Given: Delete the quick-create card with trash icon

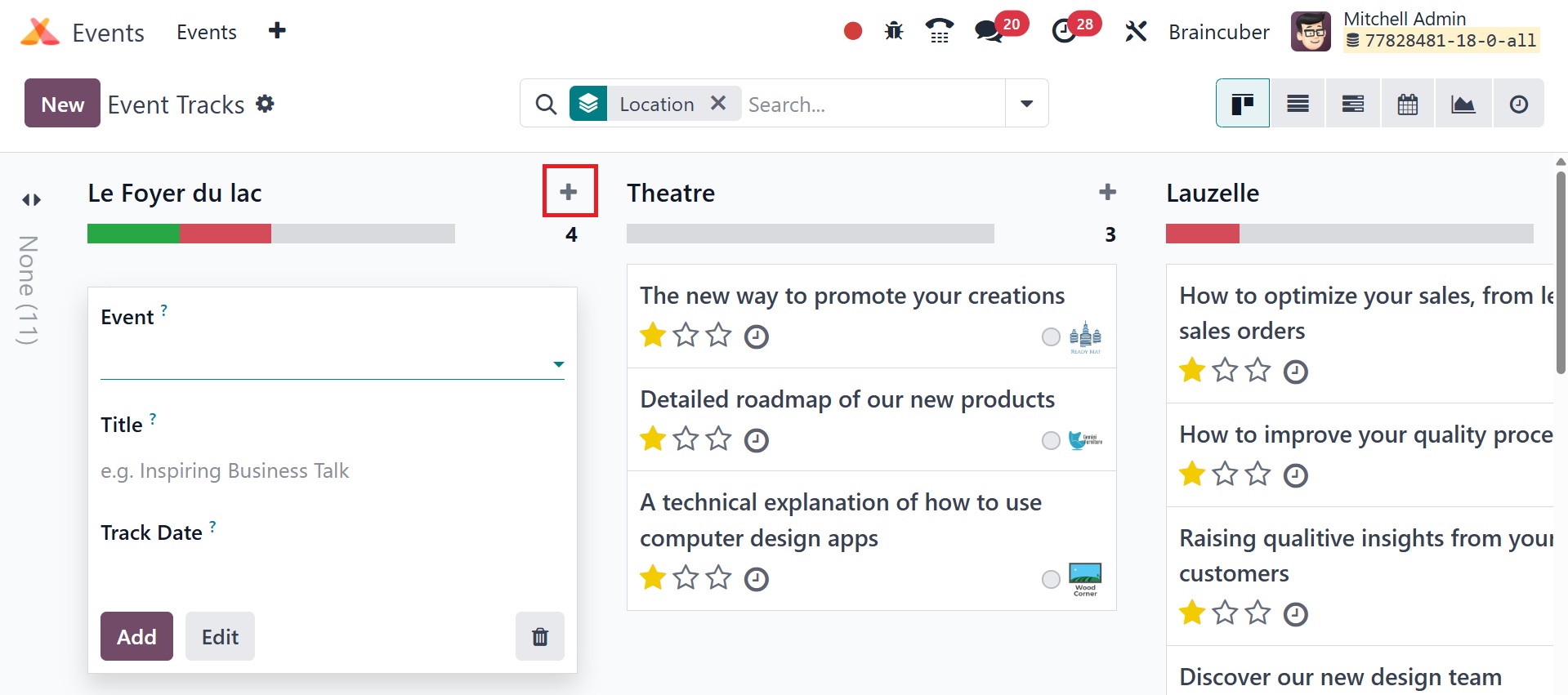Looking at the screenshot, I should click(x=539, y=636).
